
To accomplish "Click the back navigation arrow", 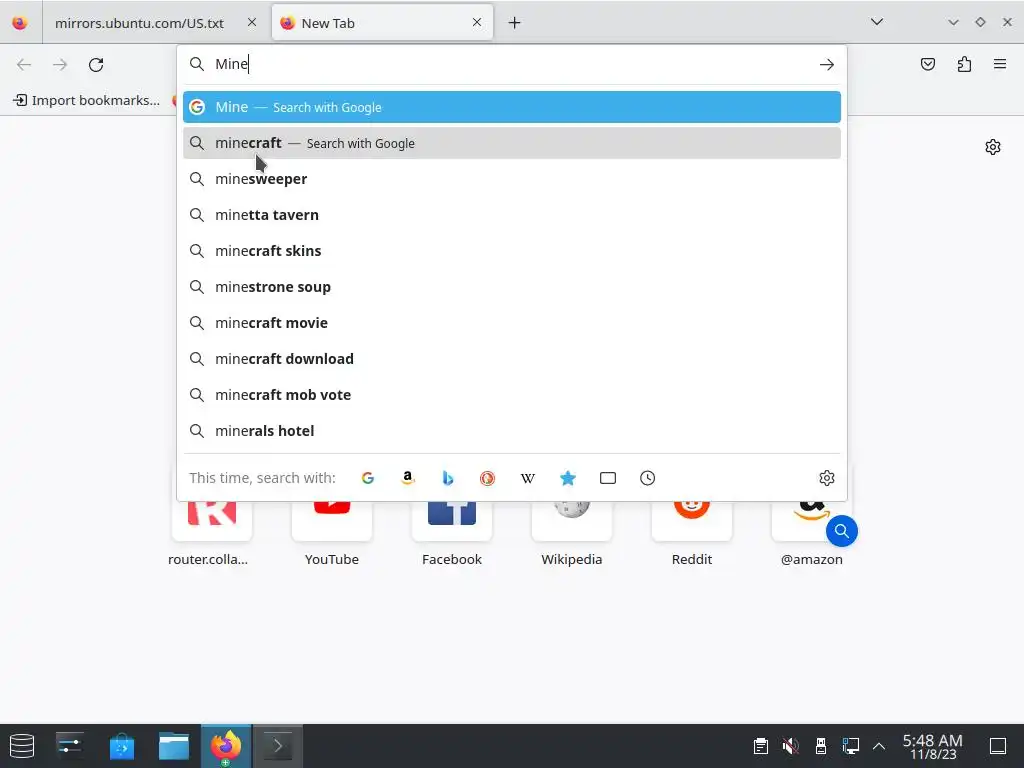I will (x=24, y=65).
